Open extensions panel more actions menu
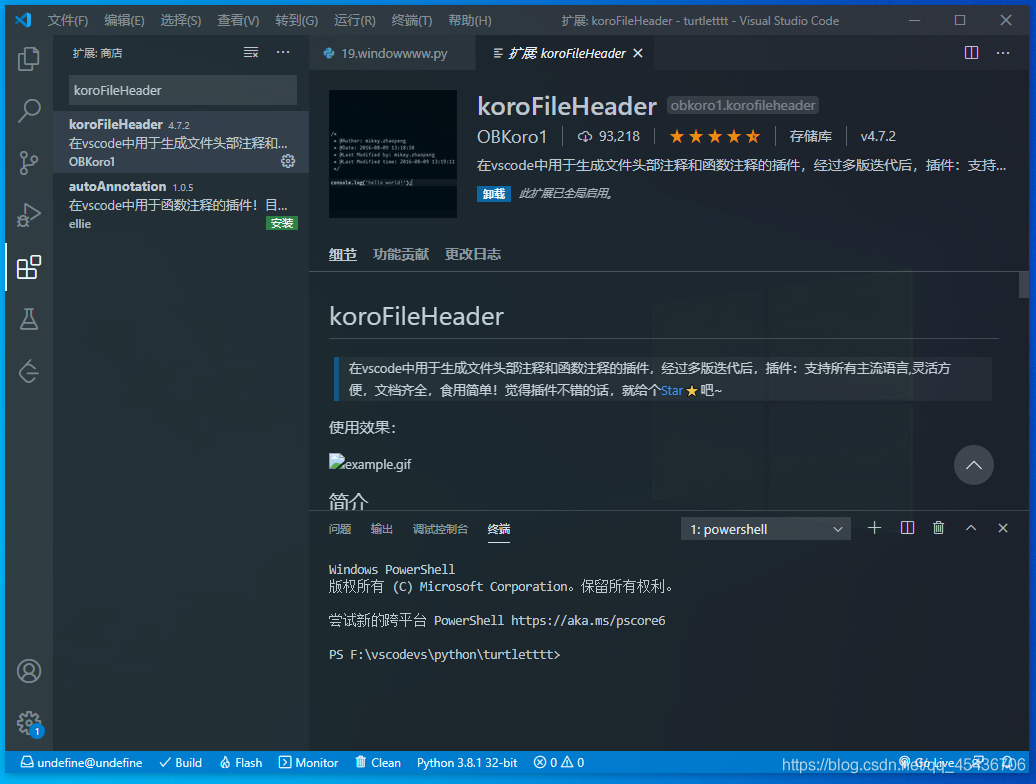The width and height of the screenshot is (1036, 784). (x=283, y=52)
